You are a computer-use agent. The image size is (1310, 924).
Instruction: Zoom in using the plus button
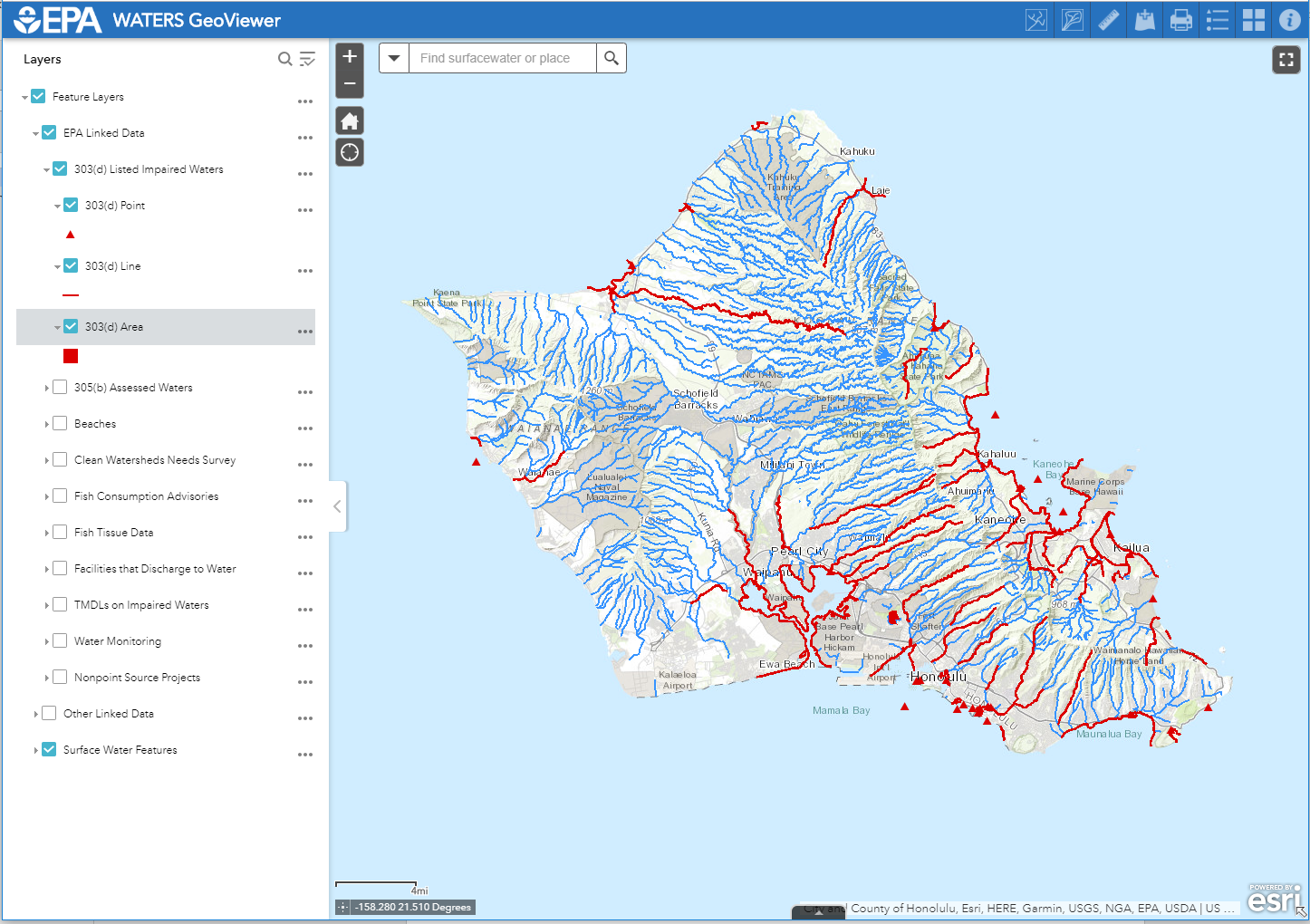pyautogui.click(x=350, y=56)
